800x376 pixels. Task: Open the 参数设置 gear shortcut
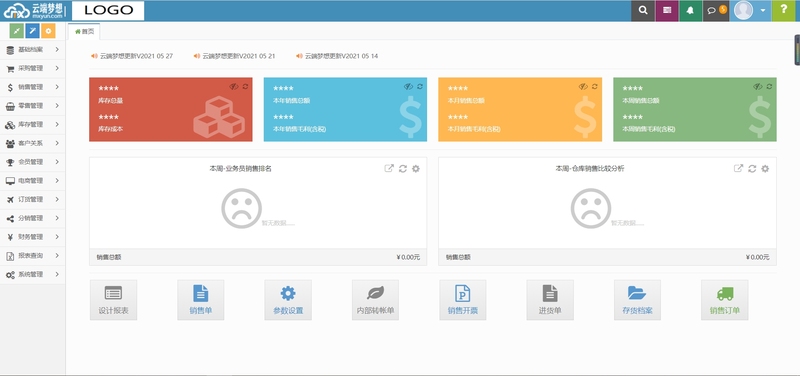pyautogui.click(x=288, y=300)
